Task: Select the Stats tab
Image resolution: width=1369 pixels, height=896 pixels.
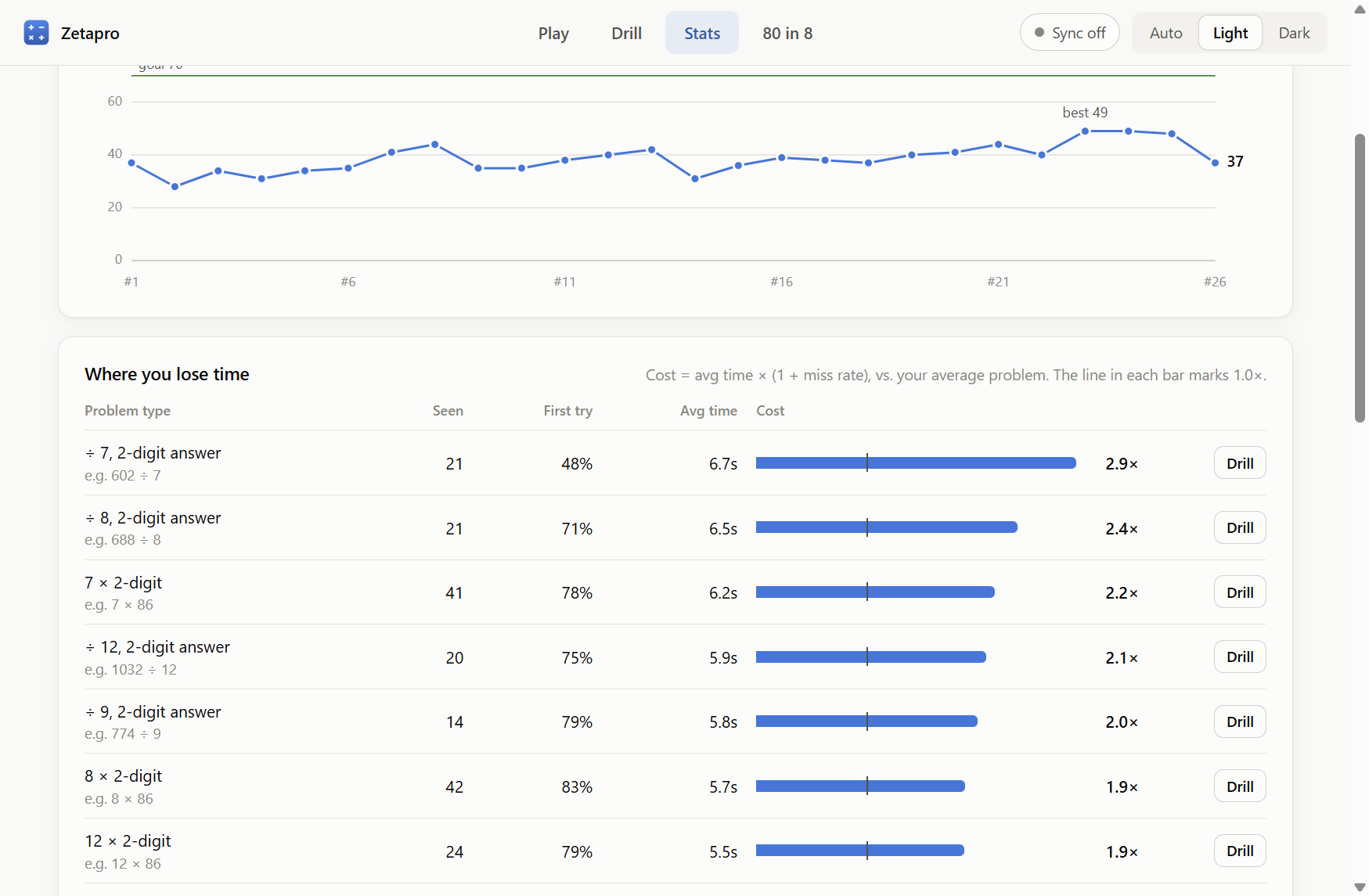Action: coord(702,33)
